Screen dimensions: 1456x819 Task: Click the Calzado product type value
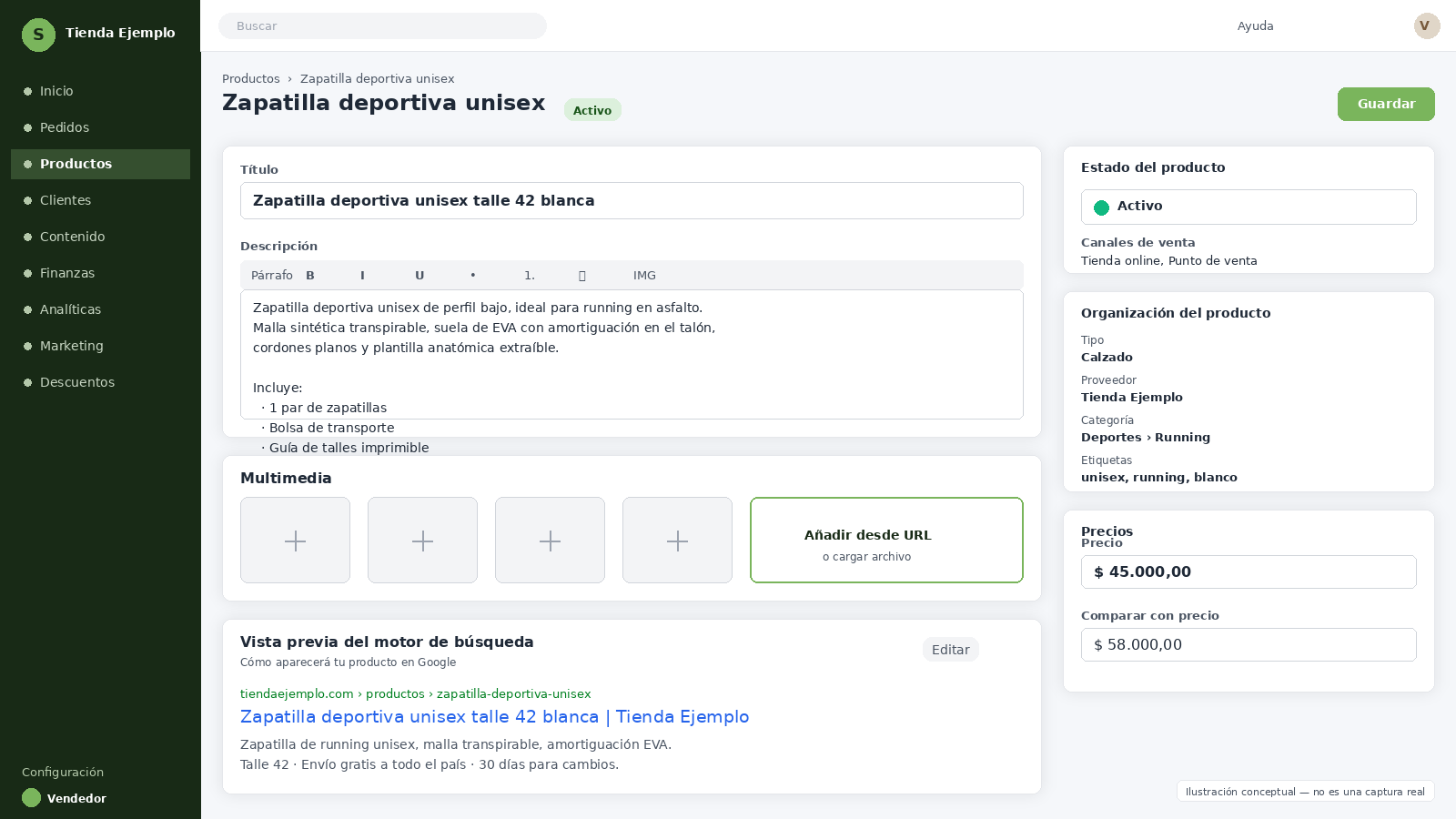tap(1107, 357)
